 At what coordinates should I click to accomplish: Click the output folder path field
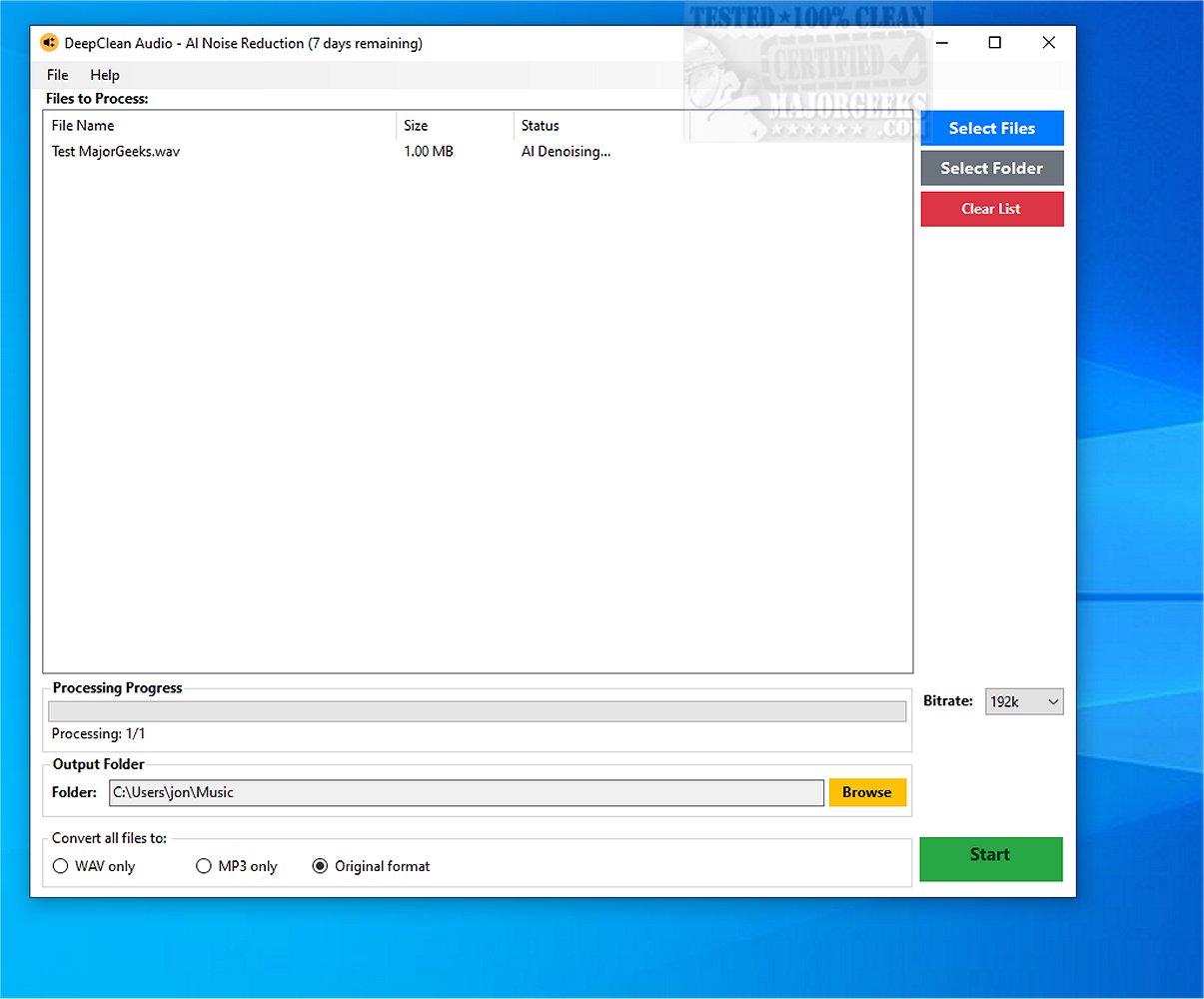click(467, 792)
